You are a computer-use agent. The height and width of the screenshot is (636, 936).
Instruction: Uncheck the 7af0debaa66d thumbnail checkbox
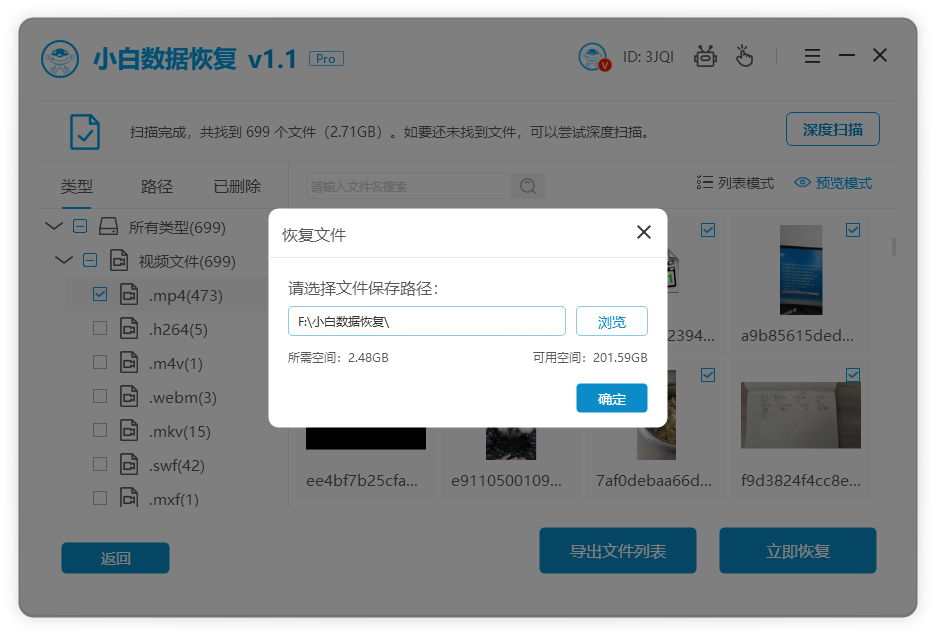pos(708,375)
